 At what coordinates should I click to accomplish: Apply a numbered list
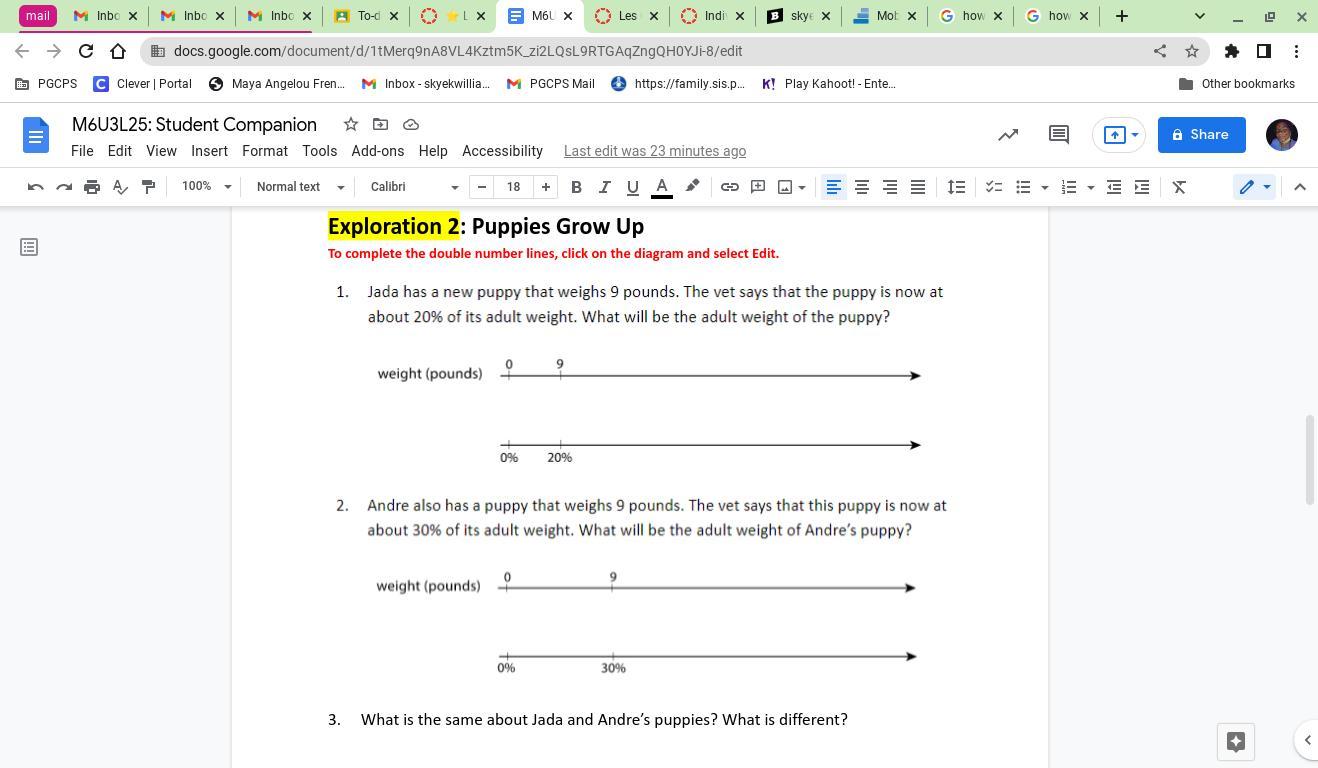coord(1069,187)
